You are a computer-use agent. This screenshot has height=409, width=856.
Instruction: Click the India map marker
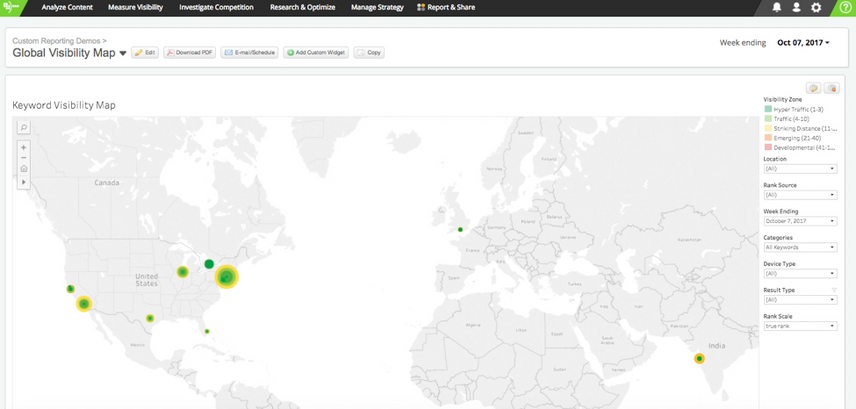point(699,358)
